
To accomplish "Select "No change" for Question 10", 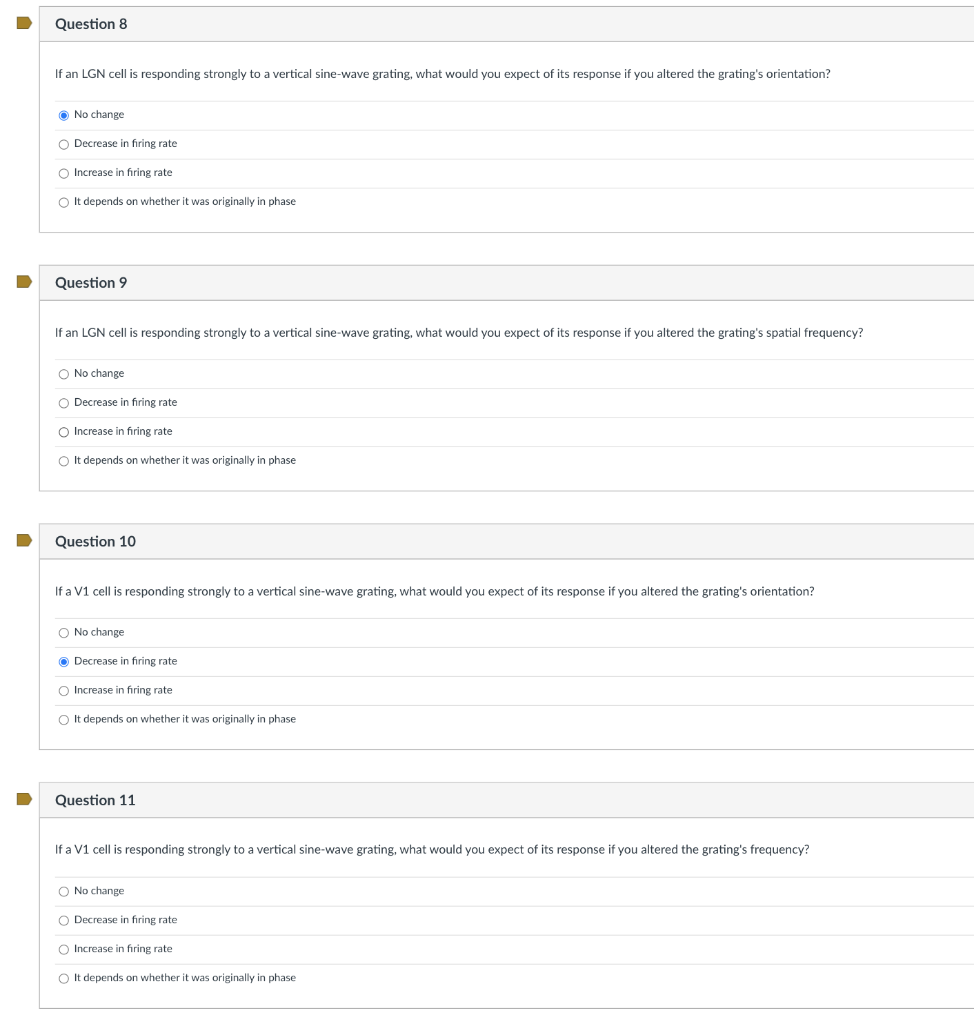I will (64, 633).
